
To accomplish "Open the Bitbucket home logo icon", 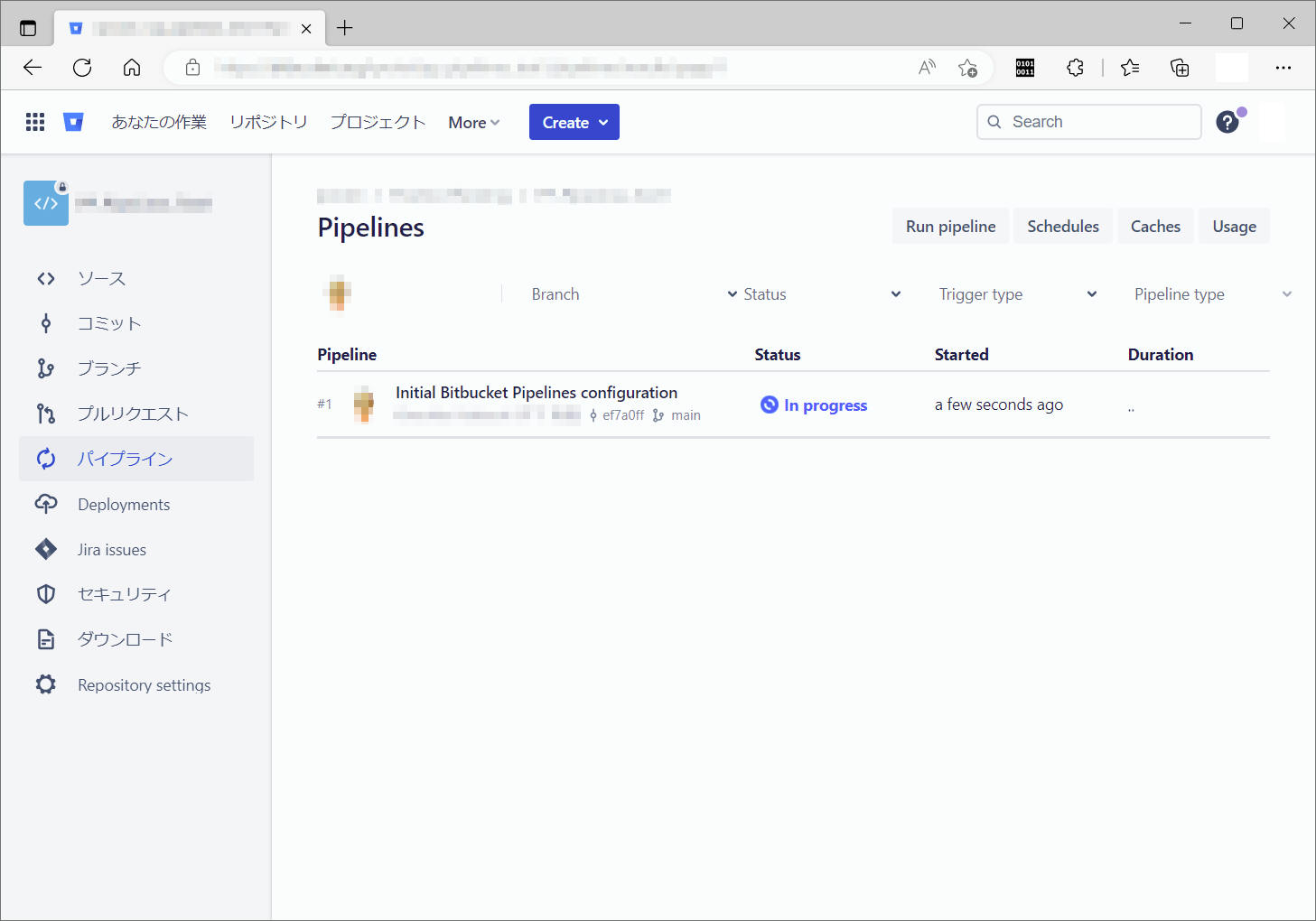I will pos(73,121).
